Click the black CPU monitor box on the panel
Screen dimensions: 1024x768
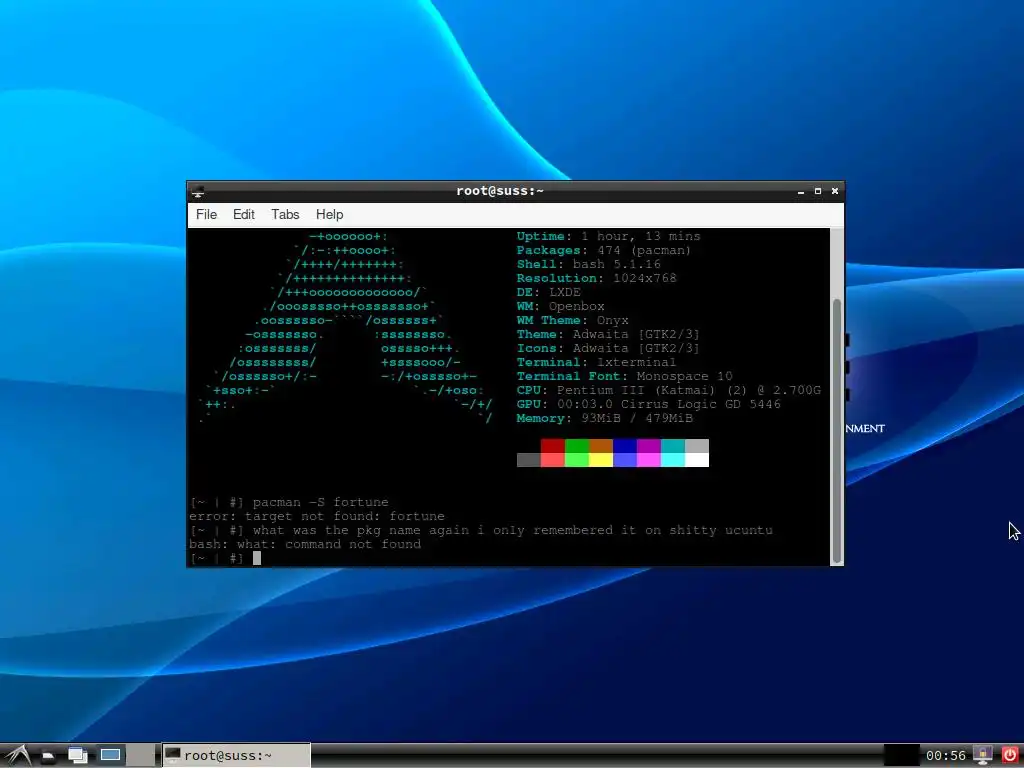901,756
